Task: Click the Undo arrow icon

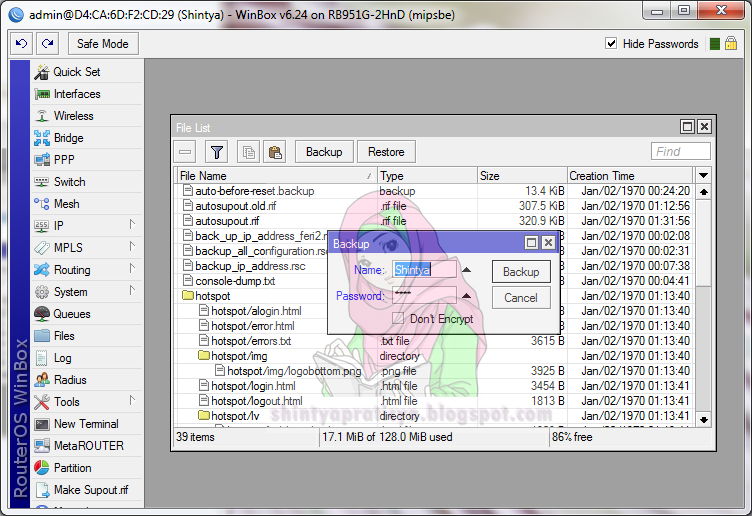Action: point(22,44)
